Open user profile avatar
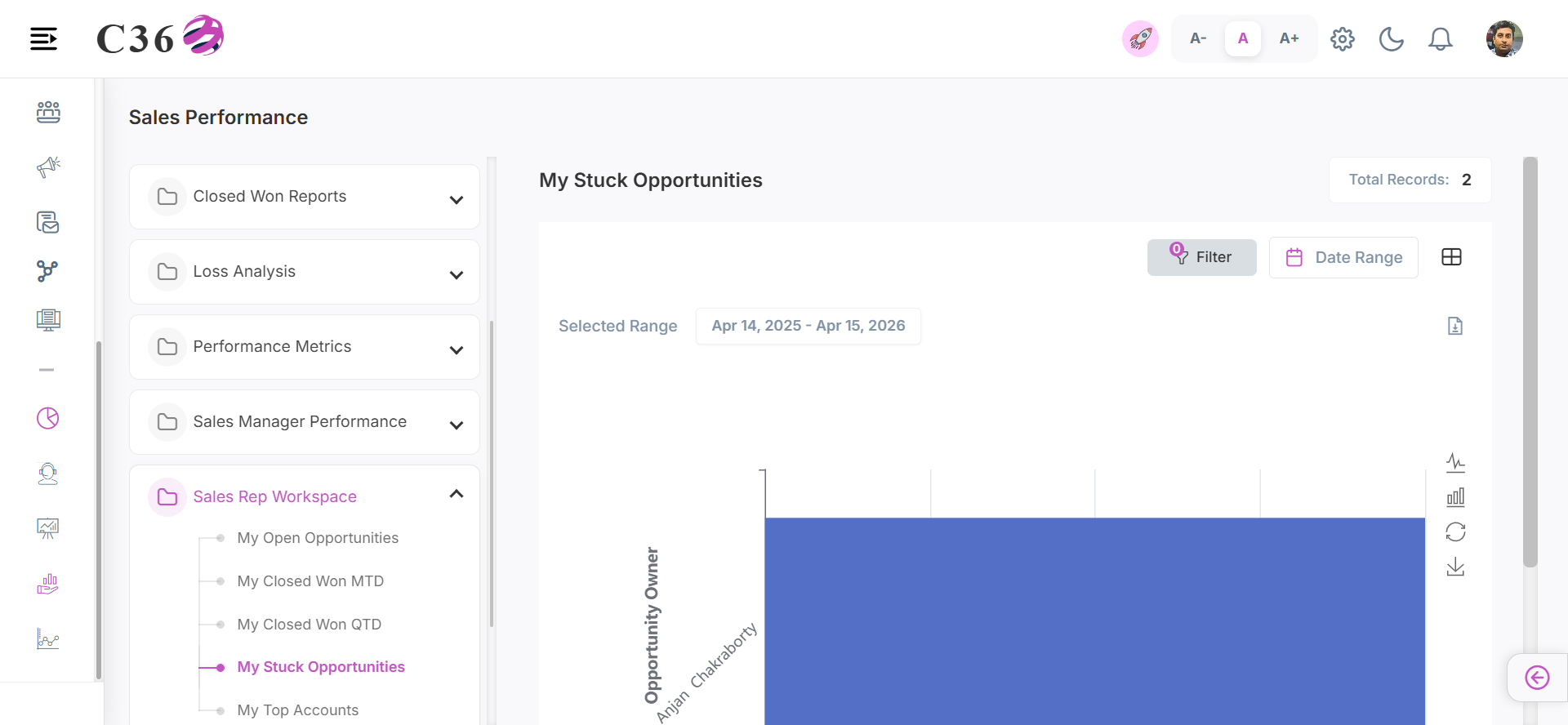The width and height of the screenshot is (1568, 725). point(1504,38)
